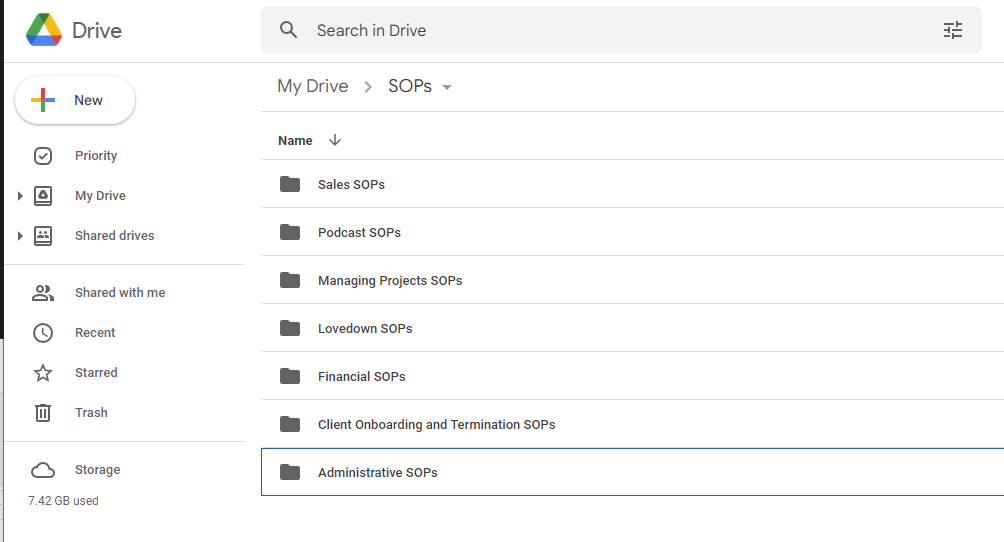Click the Starred star icon

point(43,373)
